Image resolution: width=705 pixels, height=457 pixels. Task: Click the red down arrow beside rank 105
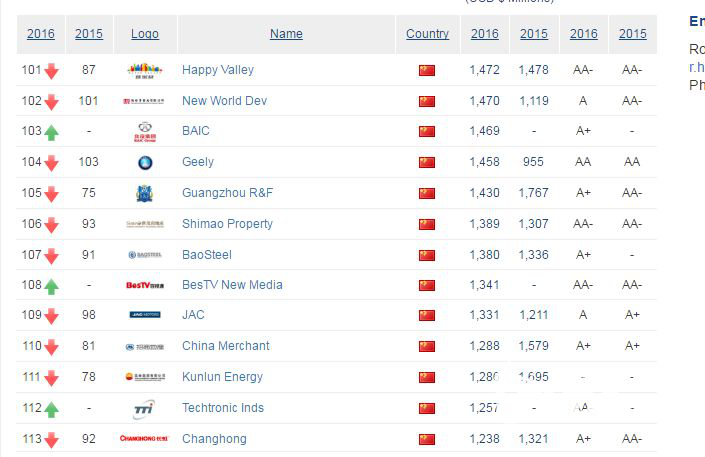coord(51,194)
